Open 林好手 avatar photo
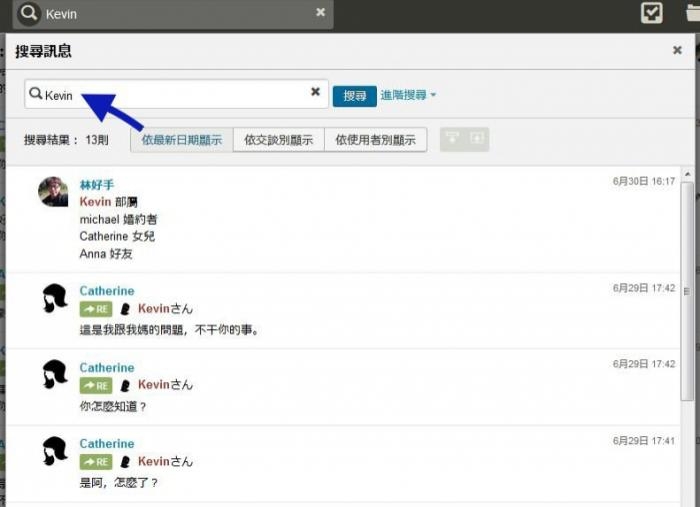Viewport: 700px width, 507px height. coord(53,192)
